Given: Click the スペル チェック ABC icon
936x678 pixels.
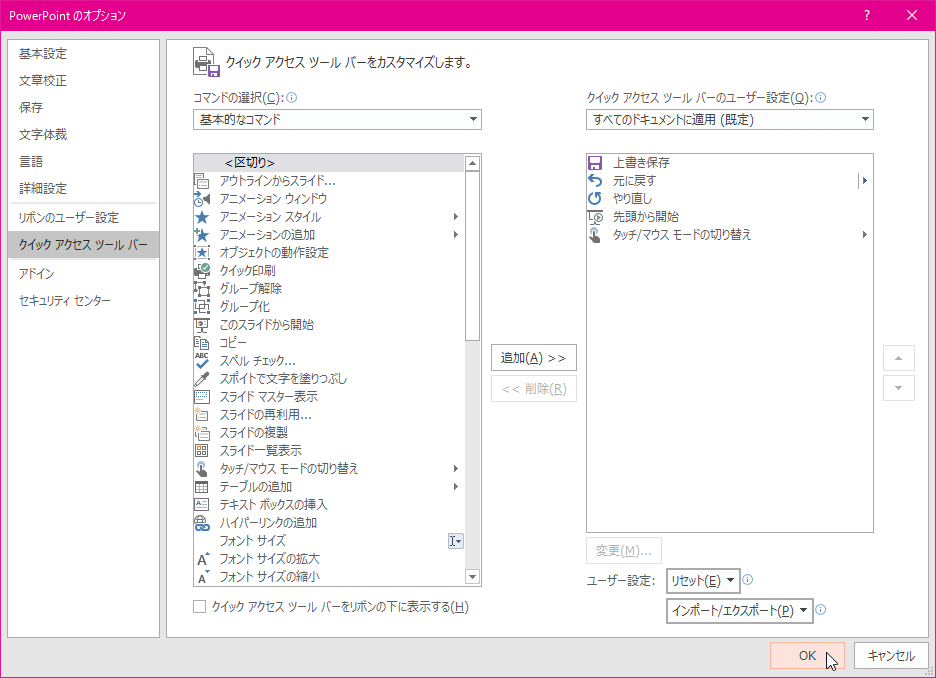Looking at the screenshot, I should (202, 360).
